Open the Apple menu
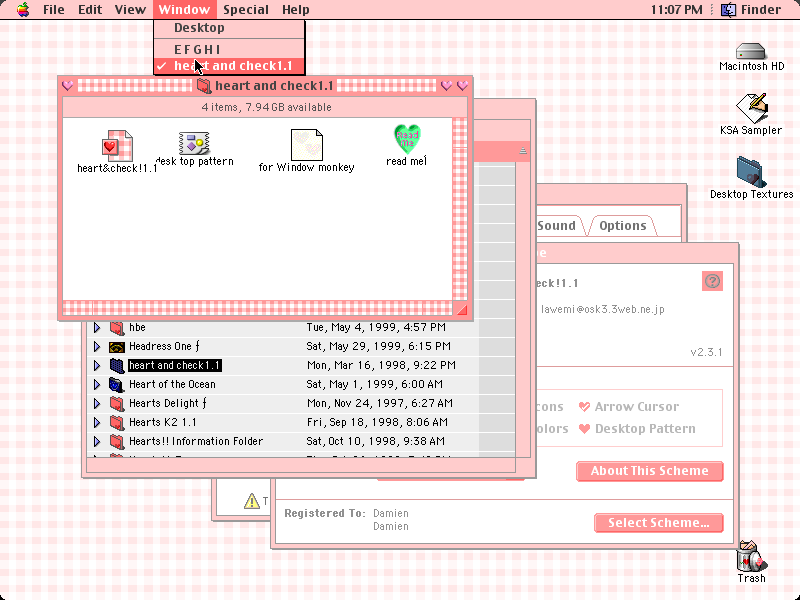The image size is (800, 600). 23,9
